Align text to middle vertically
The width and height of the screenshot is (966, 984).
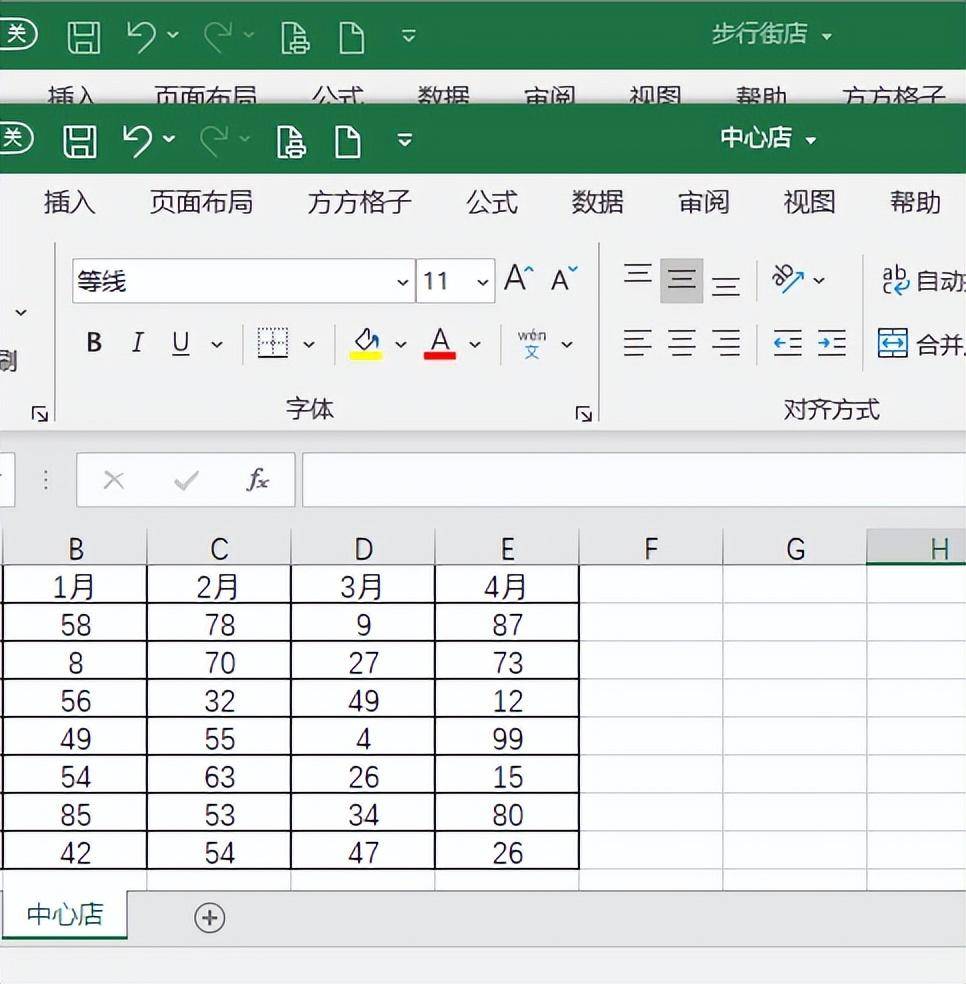(682, 280)
